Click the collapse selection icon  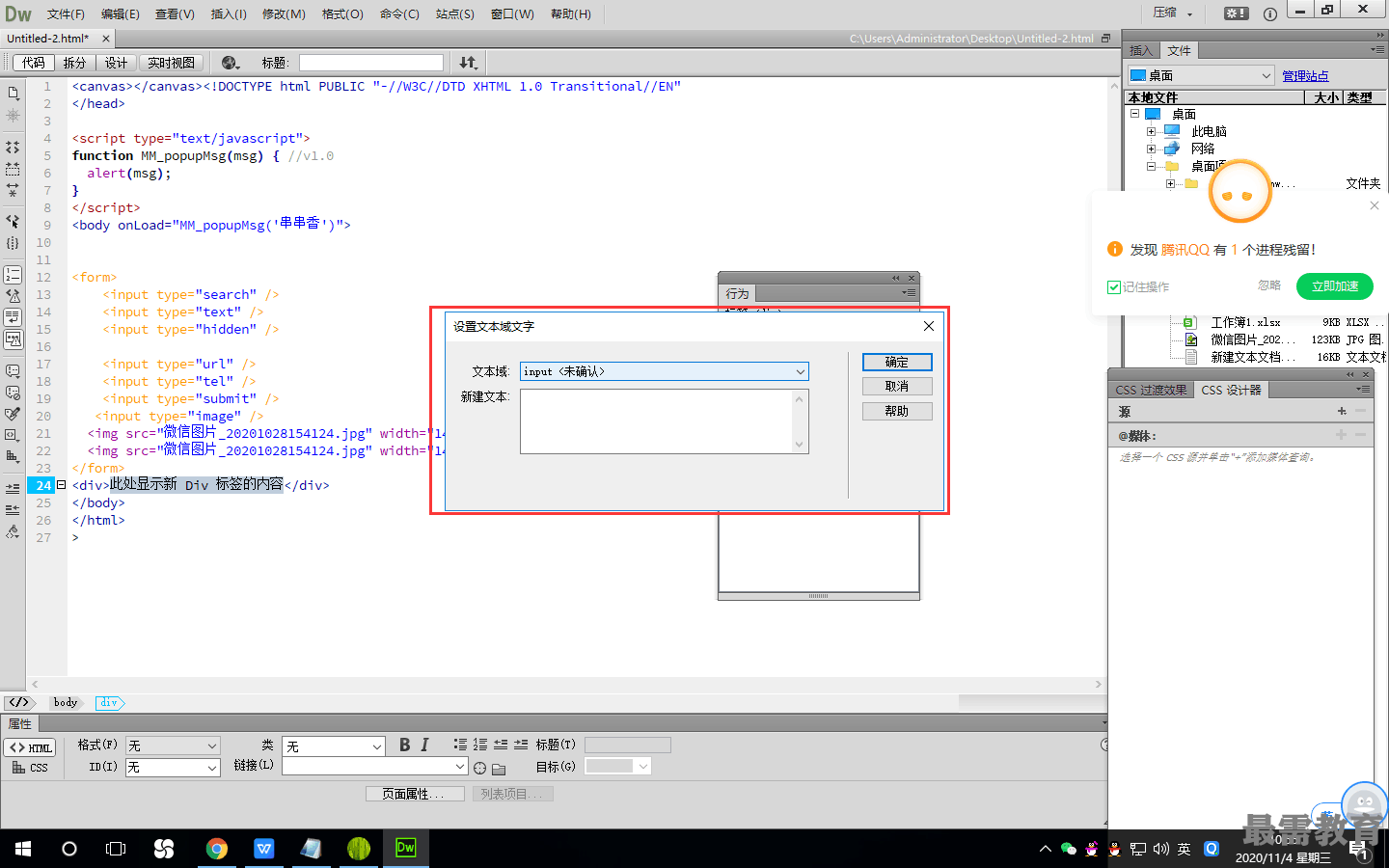tap(13, 169)
